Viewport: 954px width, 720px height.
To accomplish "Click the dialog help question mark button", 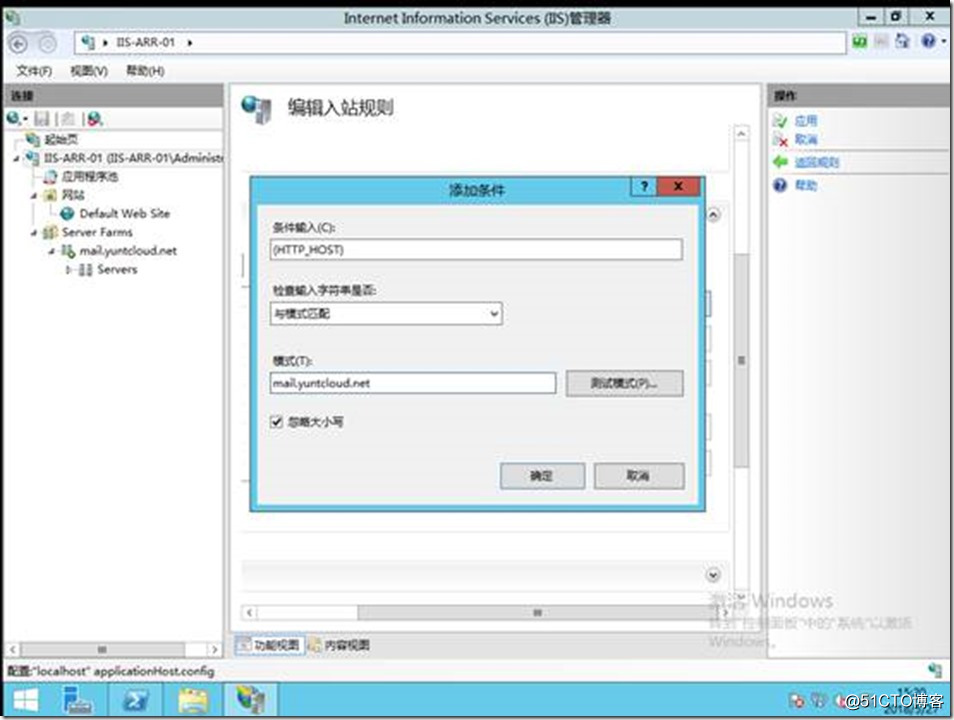I will coord(644,186).
